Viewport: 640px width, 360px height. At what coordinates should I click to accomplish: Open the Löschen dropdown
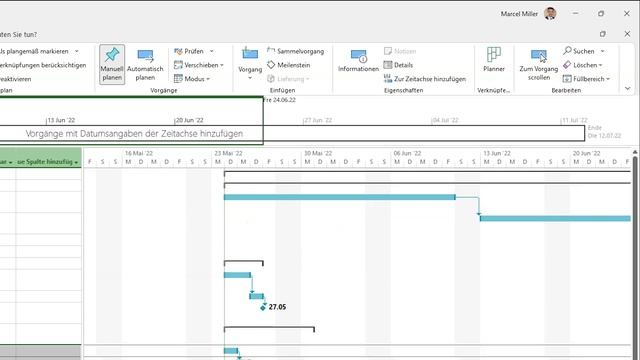(582, 65)
